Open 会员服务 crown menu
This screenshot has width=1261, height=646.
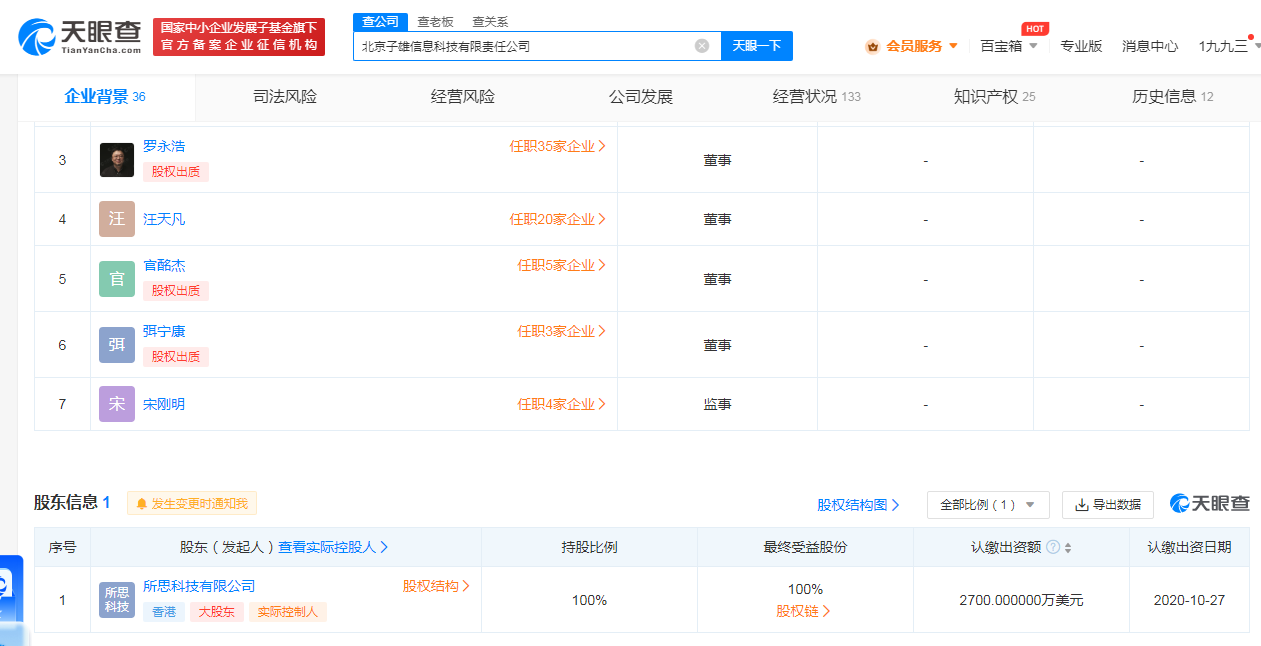coord(911,46)
